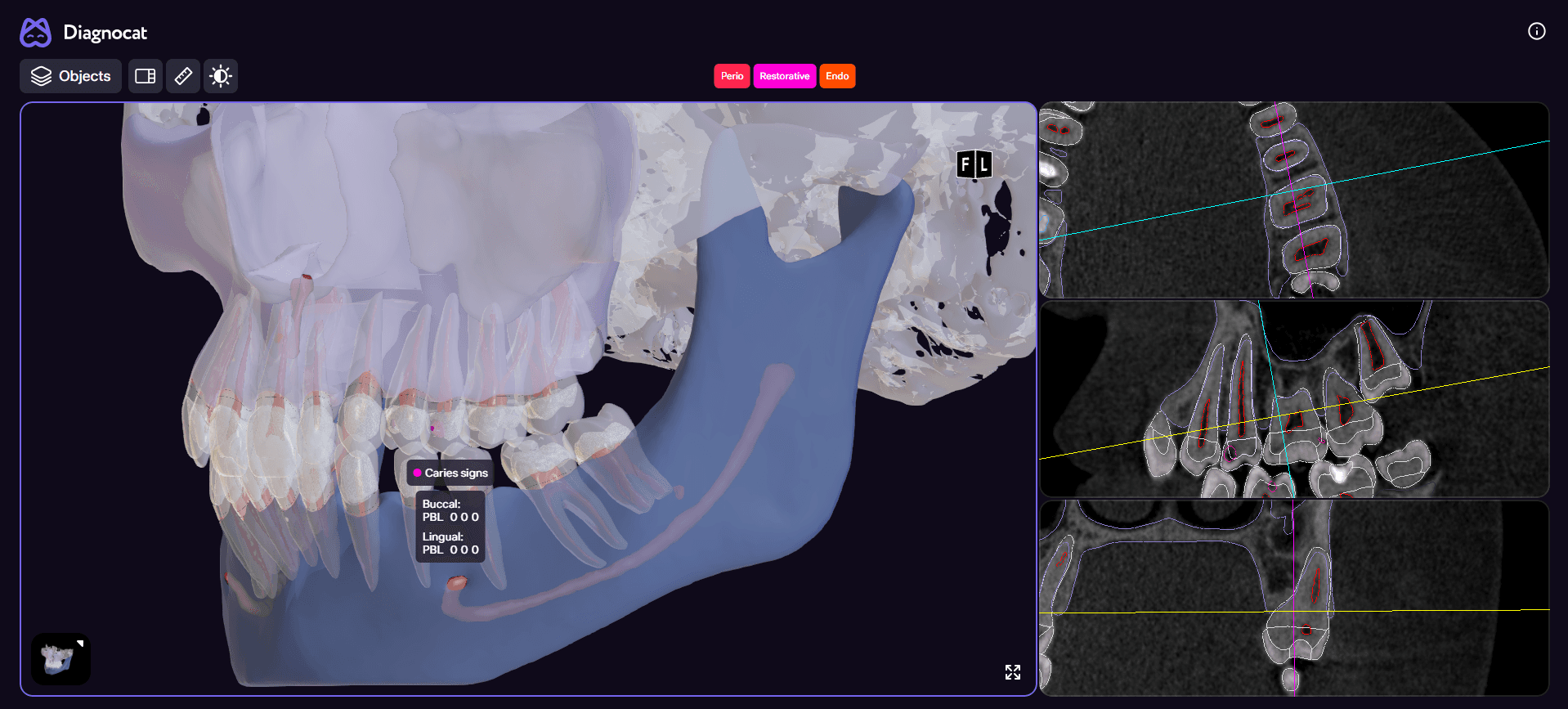Toggle the Restorative filter tag
The height and width of the screenshot is (709, 1568).
784,76
